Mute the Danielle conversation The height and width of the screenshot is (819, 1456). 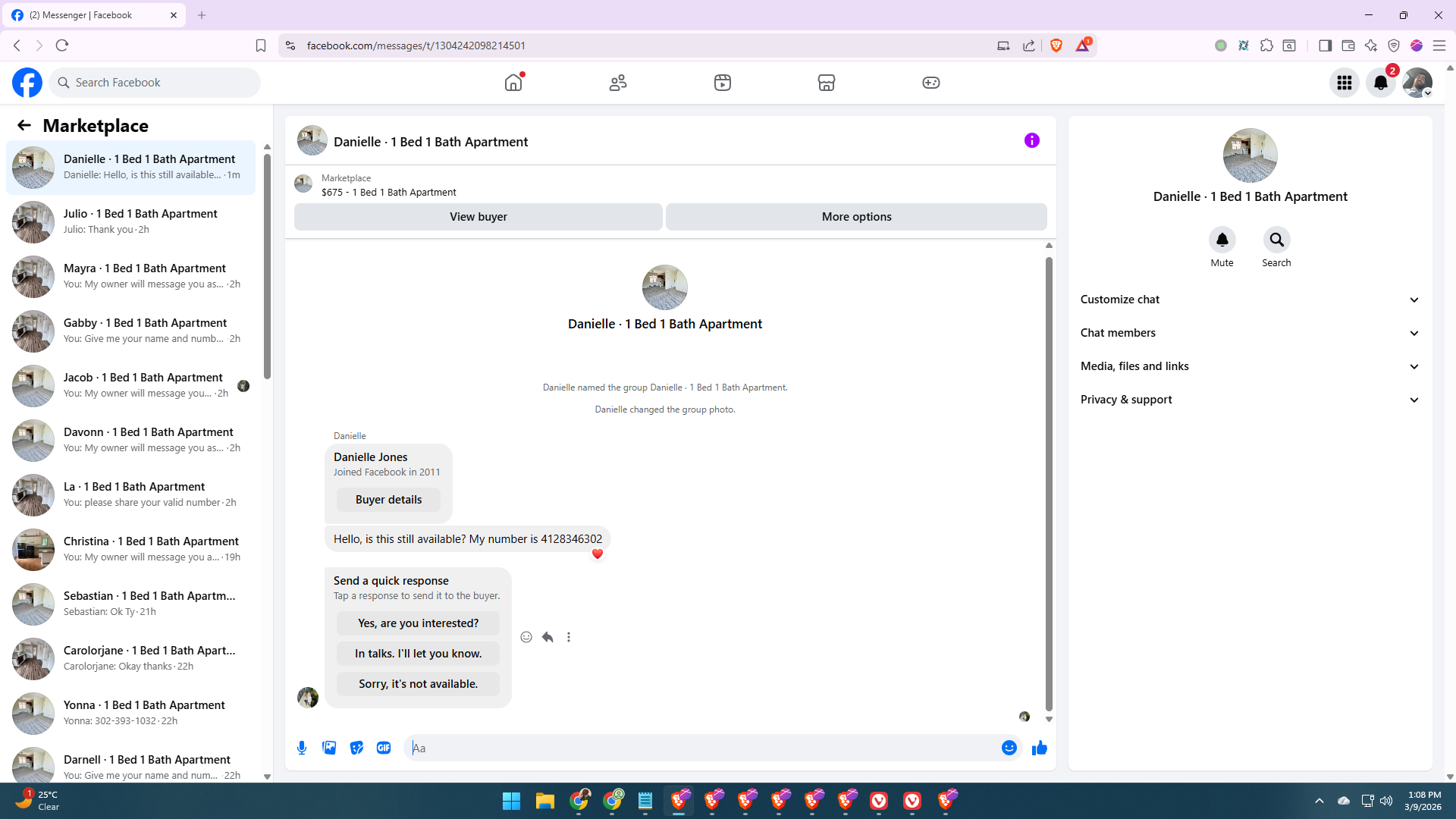[x=1222, y=240]
